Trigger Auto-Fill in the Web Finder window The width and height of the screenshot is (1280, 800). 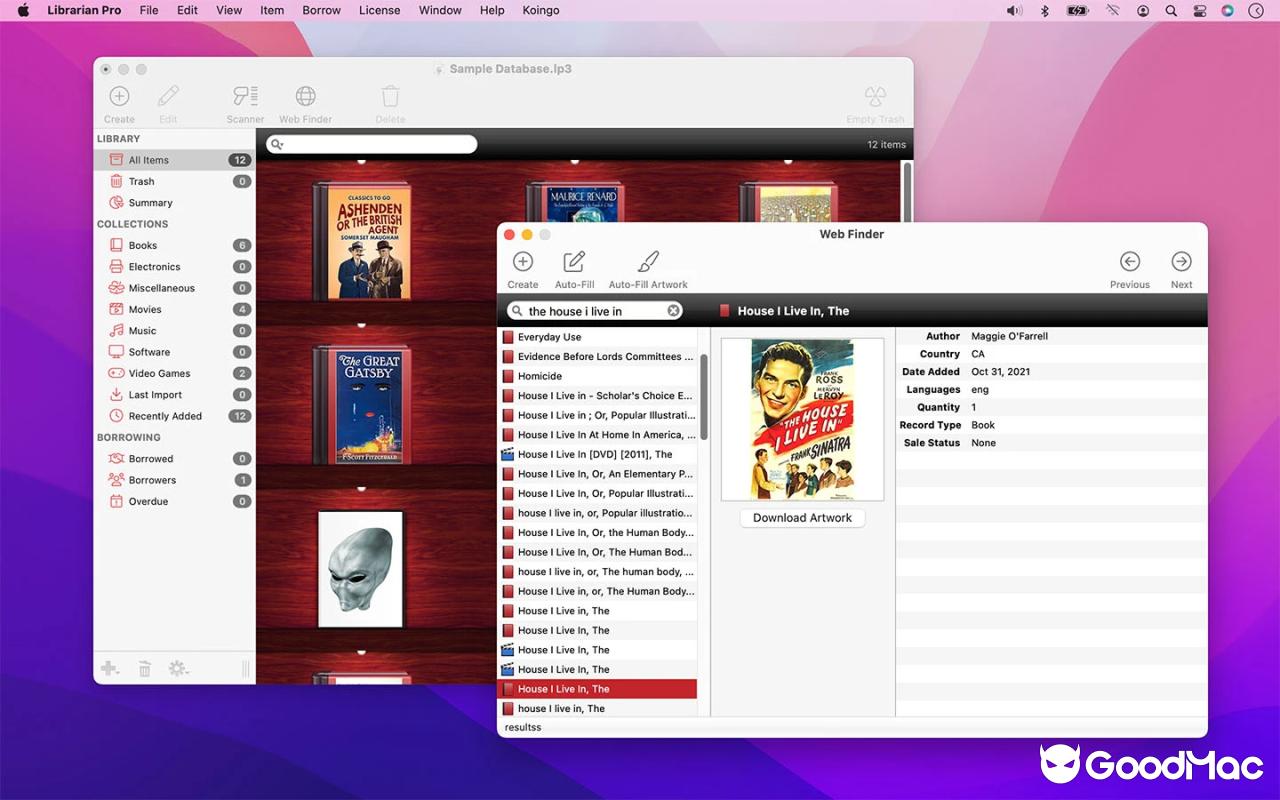(x=574, y=262)
